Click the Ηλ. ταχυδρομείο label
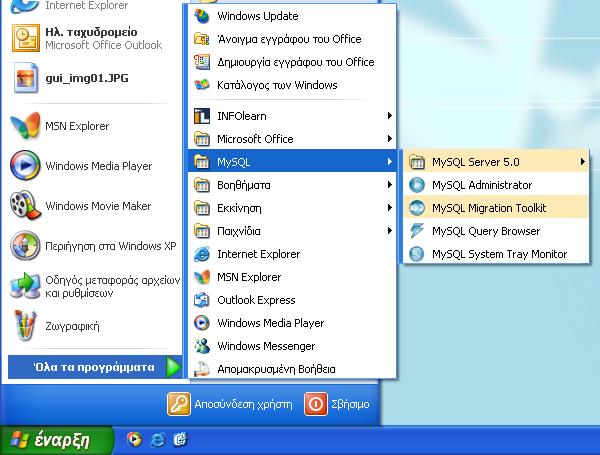Viewport: 600px width, 455px height. tap(91, 32)
